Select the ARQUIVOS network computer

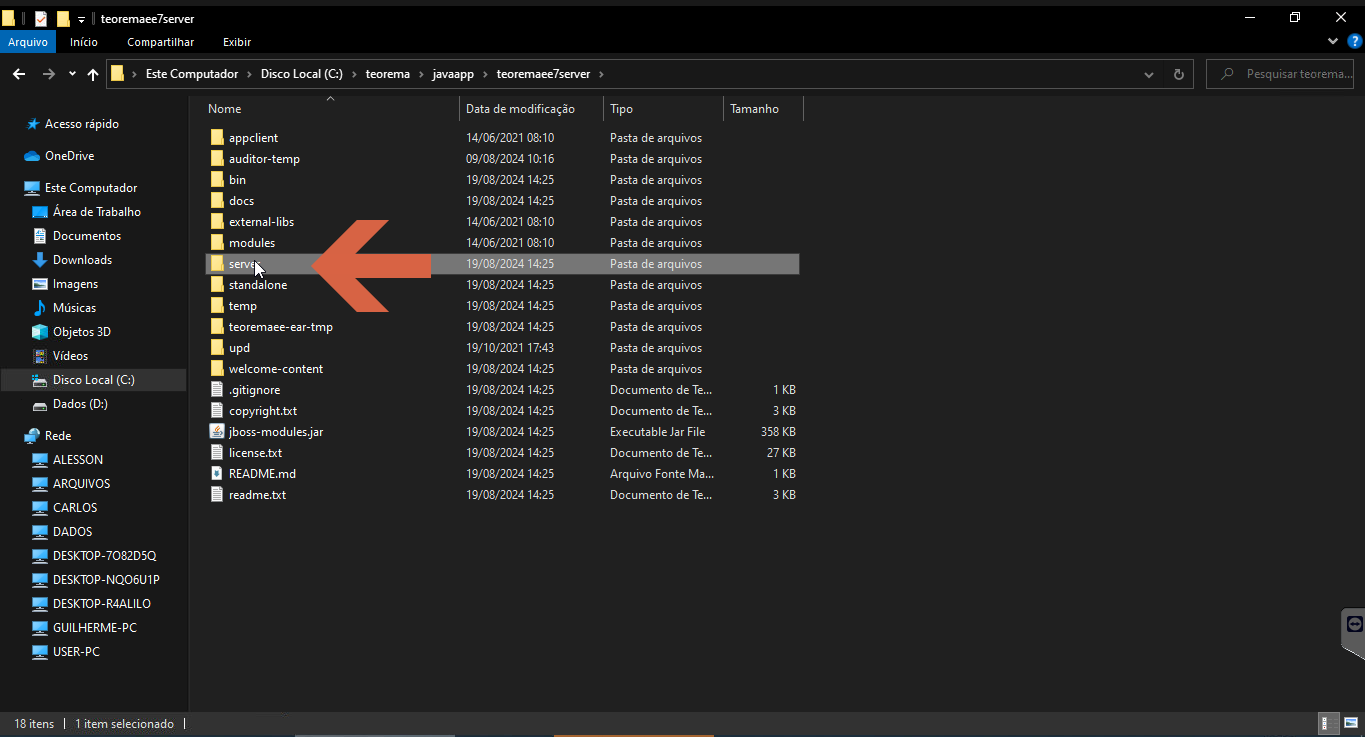coord(81,484)
